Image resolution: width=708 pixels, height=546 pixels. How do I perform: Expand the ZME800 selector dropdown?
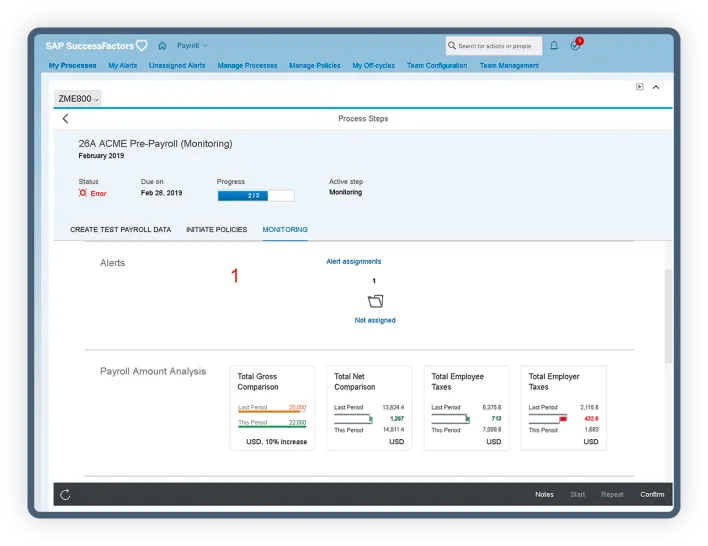78,98
